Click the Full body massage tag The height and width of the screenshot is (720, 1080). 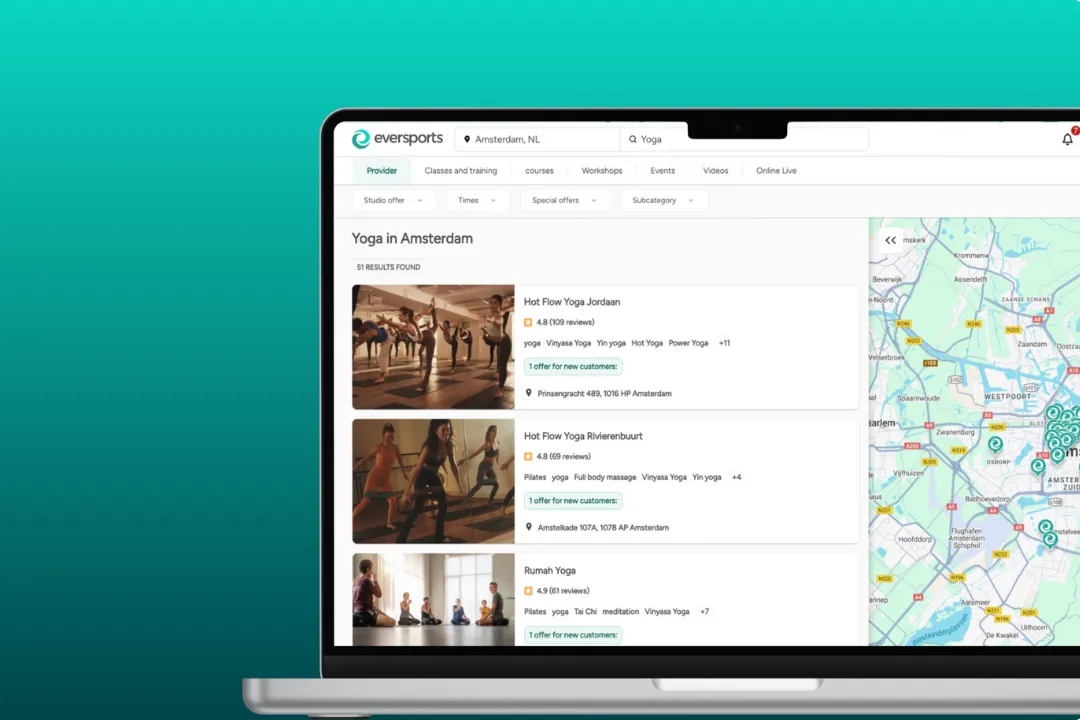(605, 477)
